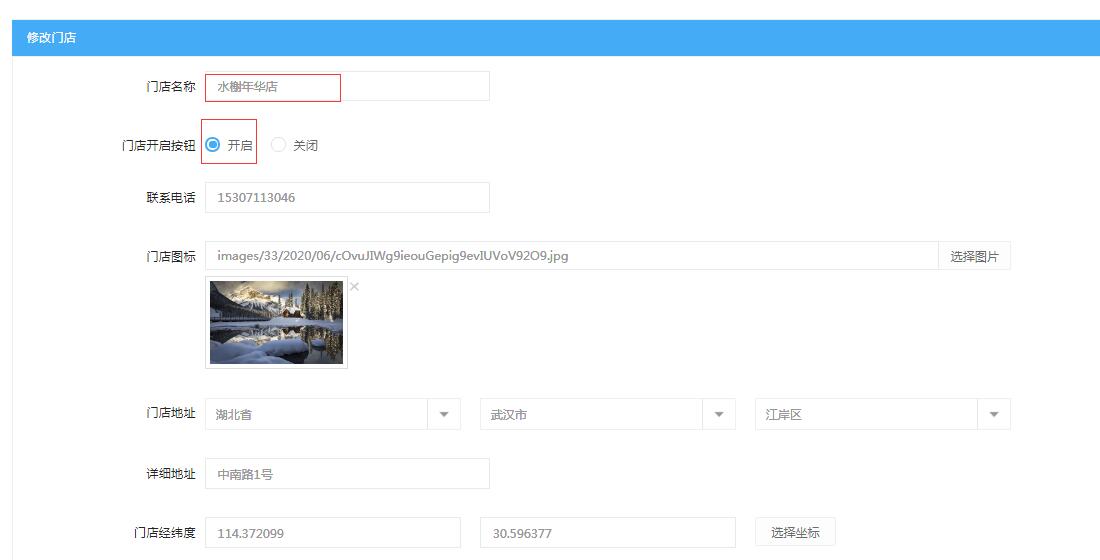Click the 选择图片 button

point(974,256)
